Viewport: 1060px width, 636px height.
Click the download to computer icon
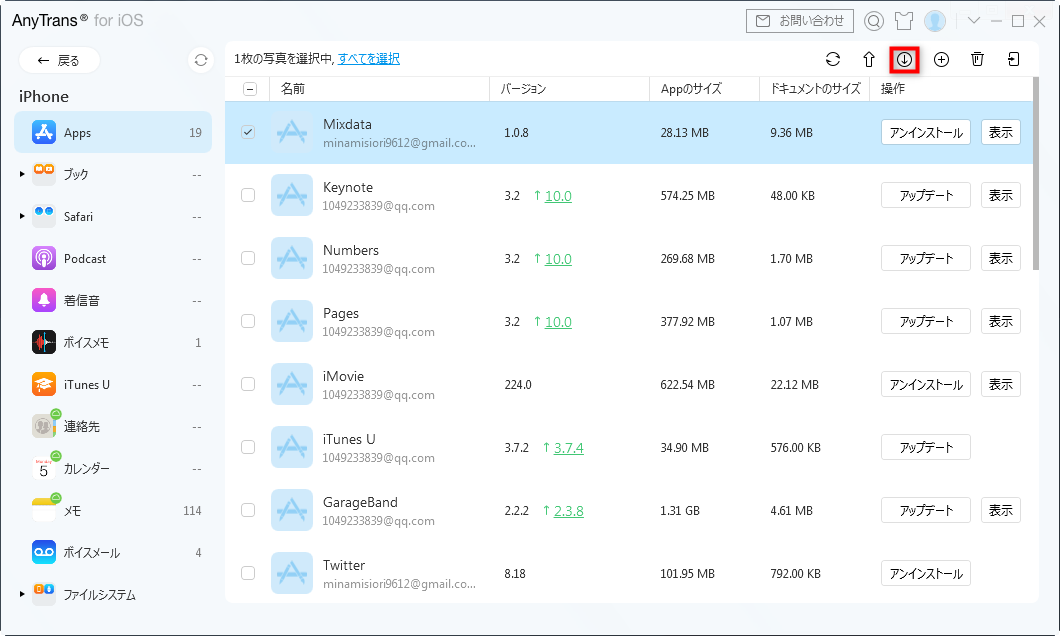click(x=905, y=59)
